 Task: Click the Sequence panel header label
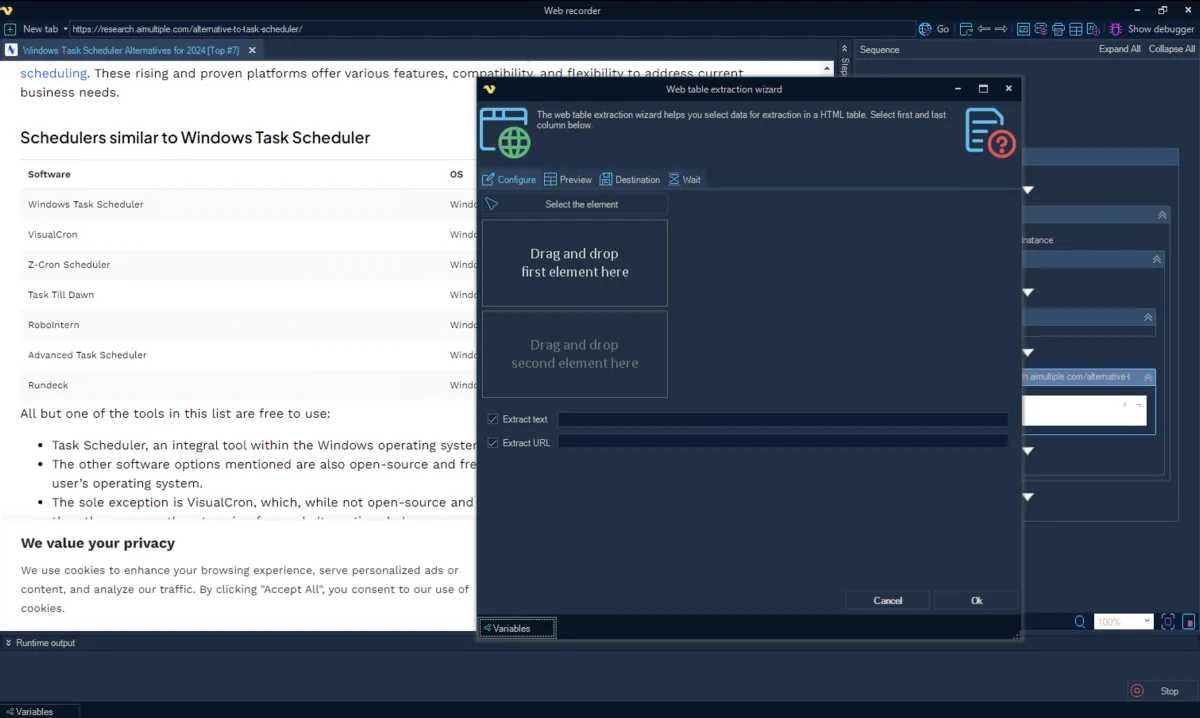(880, 49)
